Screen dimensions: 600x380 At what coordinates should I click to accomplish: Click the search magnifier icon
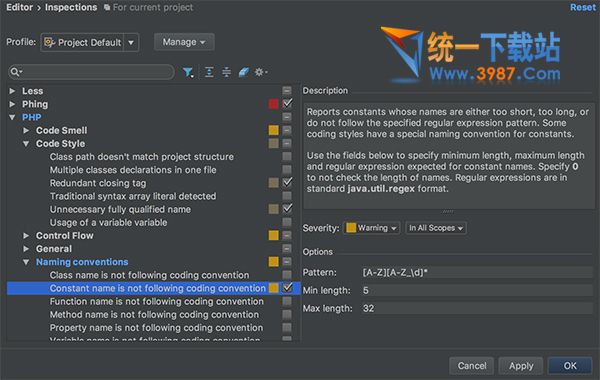[x=16, y=72]
